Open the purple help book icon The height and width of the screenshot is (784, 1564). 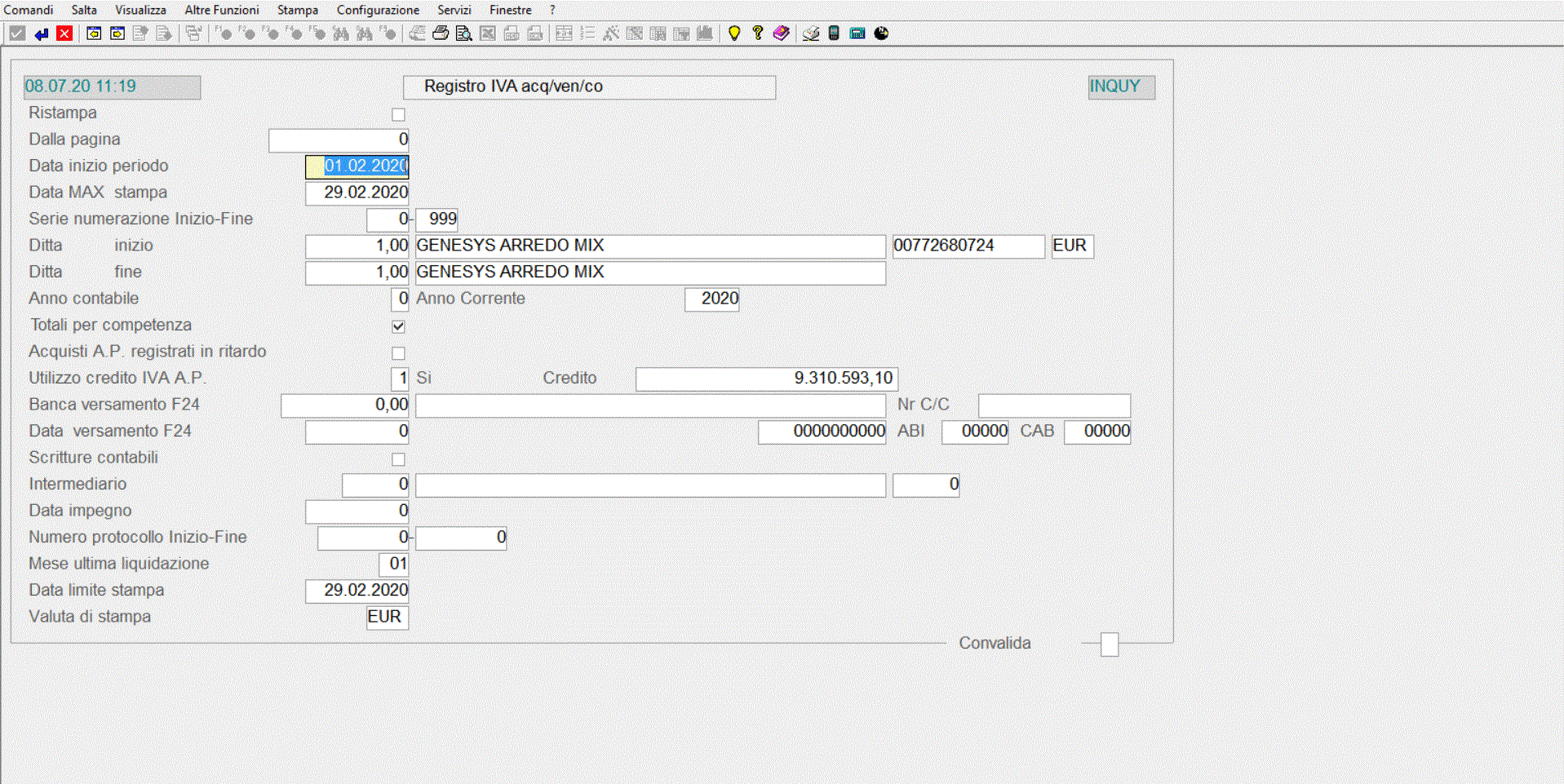[781, 33]
